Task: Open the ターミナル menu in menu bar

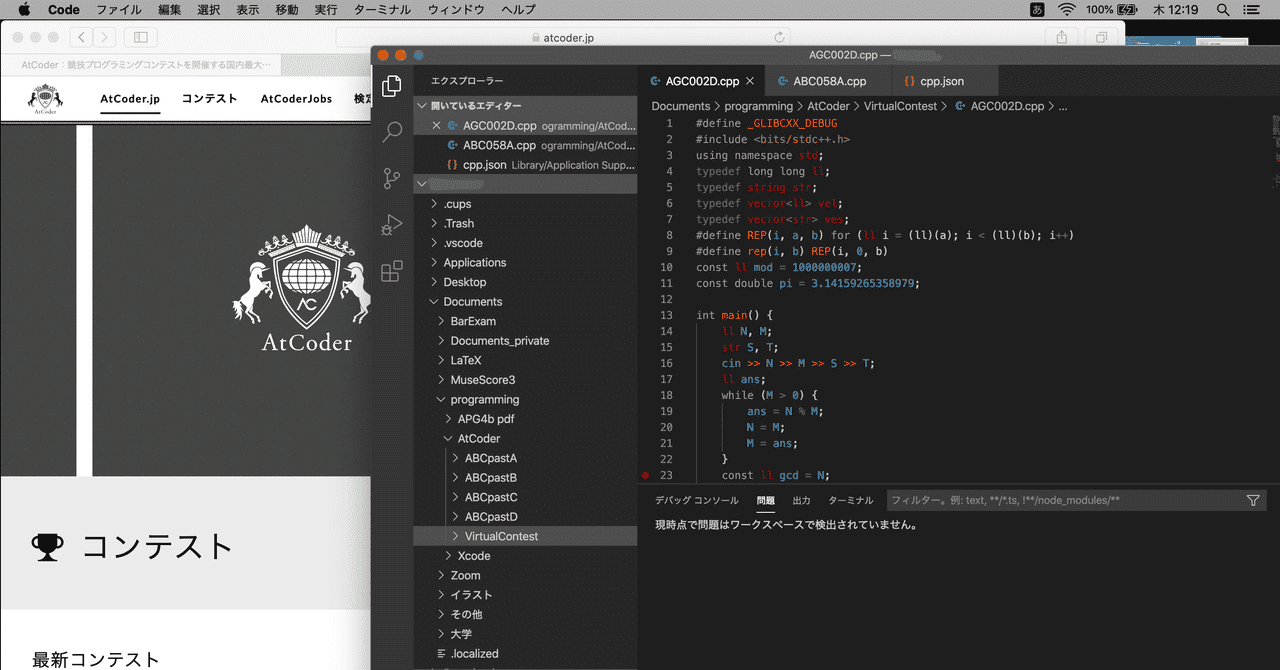Action: pyautogui.click(x=383, y=9)
